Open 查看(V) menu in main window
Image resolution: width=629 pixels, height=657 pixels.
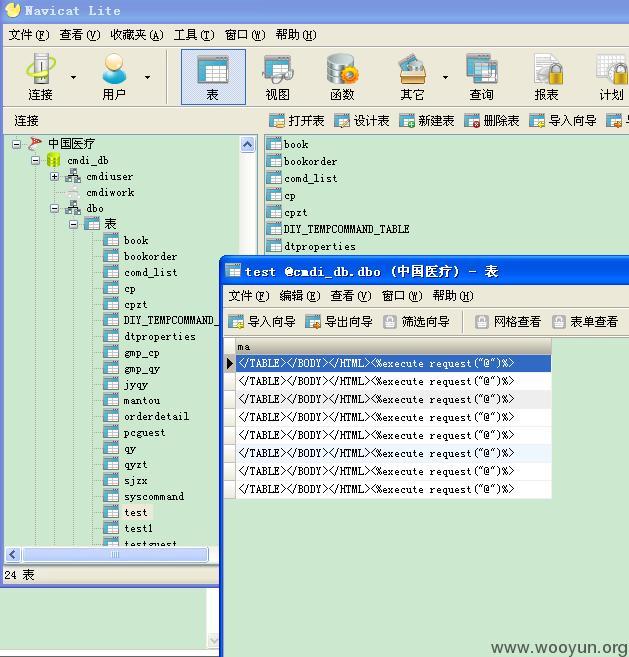coord(80,35)
